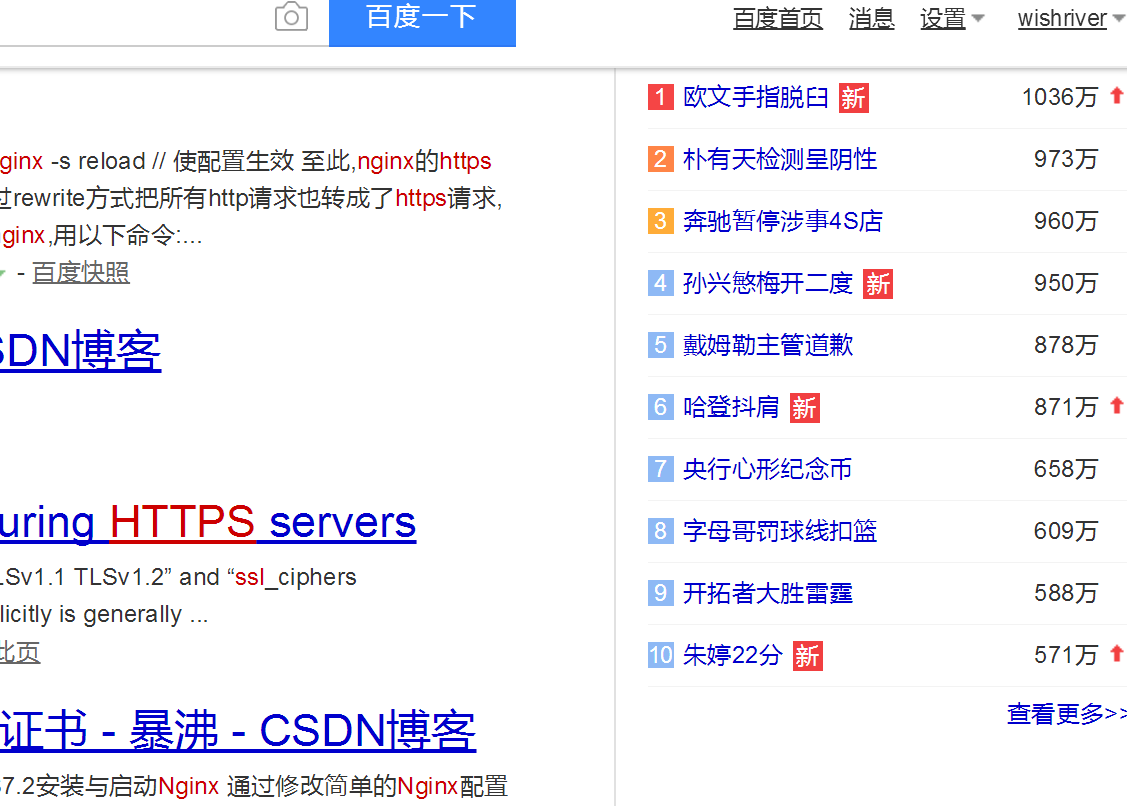Click 查看更多>> under the hot list
The height and width of the screenshot is (806, 1127).
1067,713
